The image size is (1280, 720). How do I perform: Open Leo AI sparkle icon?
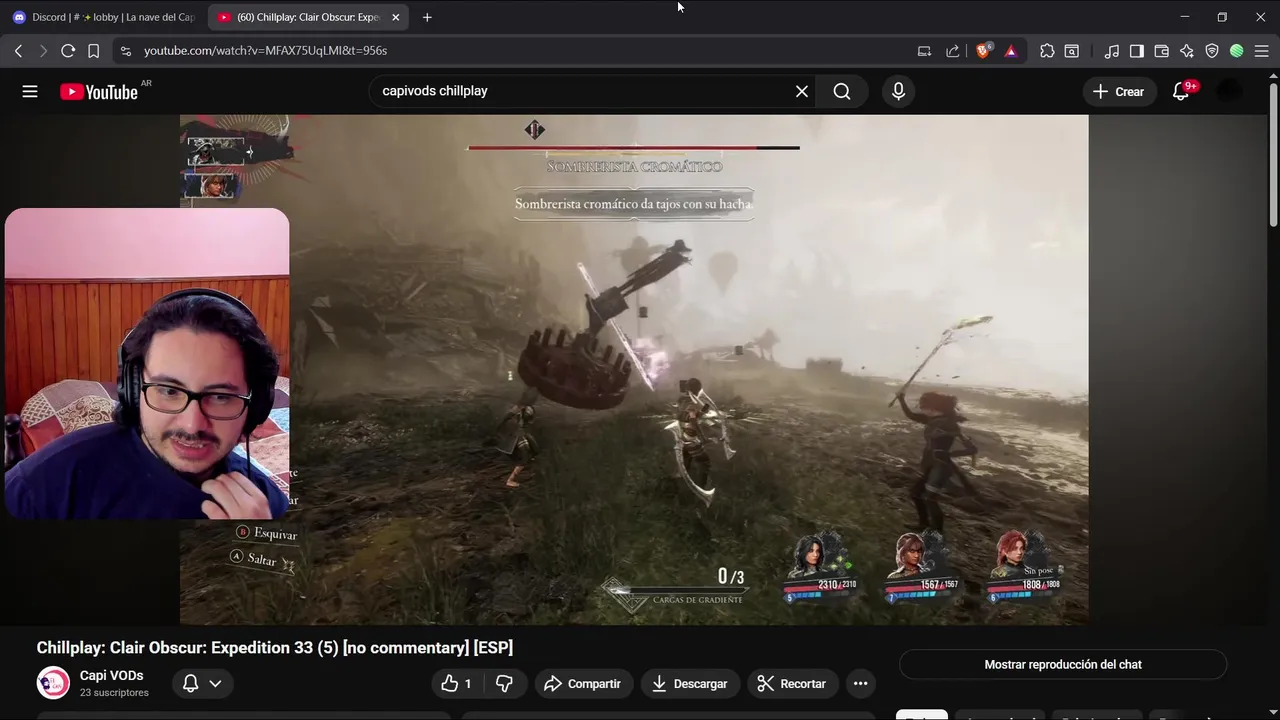pos(1187,51)
